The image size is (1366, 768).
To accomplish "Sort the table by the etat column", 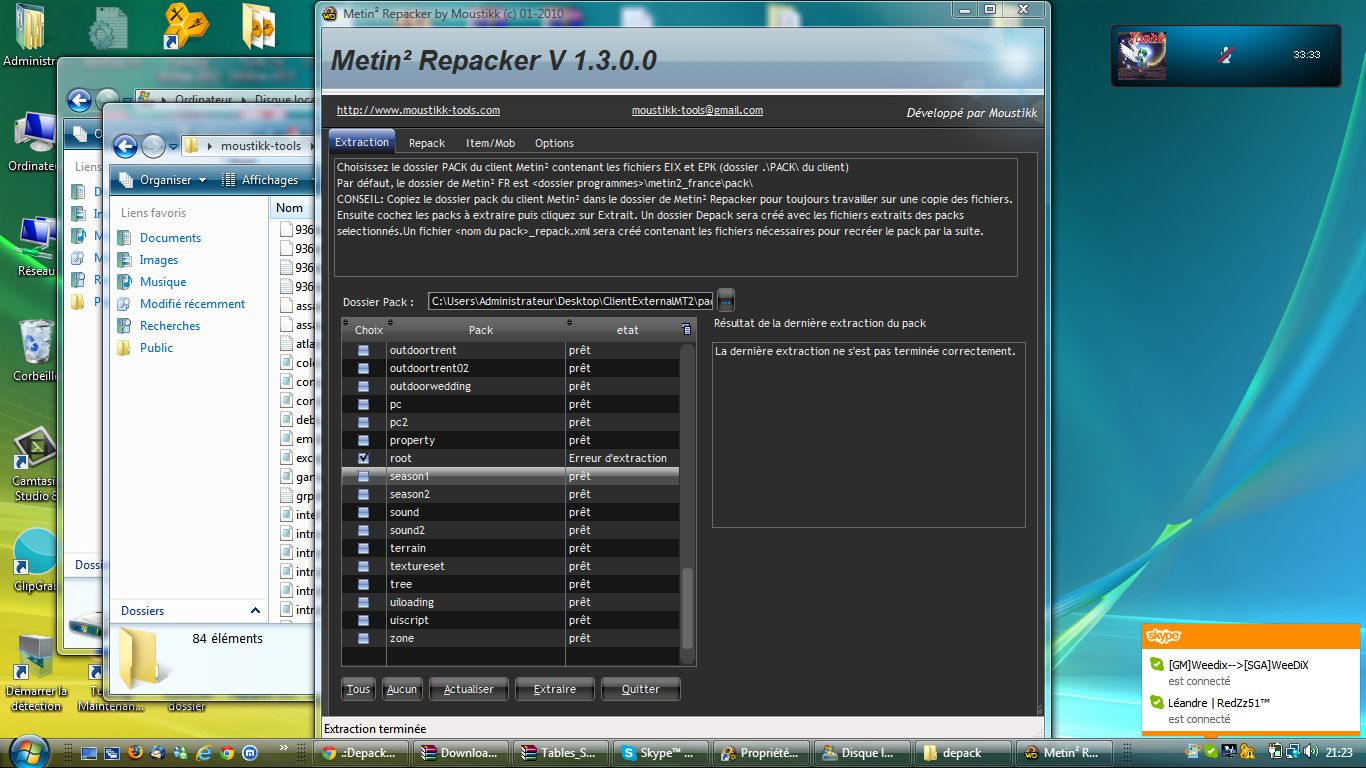I will (x=623, y=329).
